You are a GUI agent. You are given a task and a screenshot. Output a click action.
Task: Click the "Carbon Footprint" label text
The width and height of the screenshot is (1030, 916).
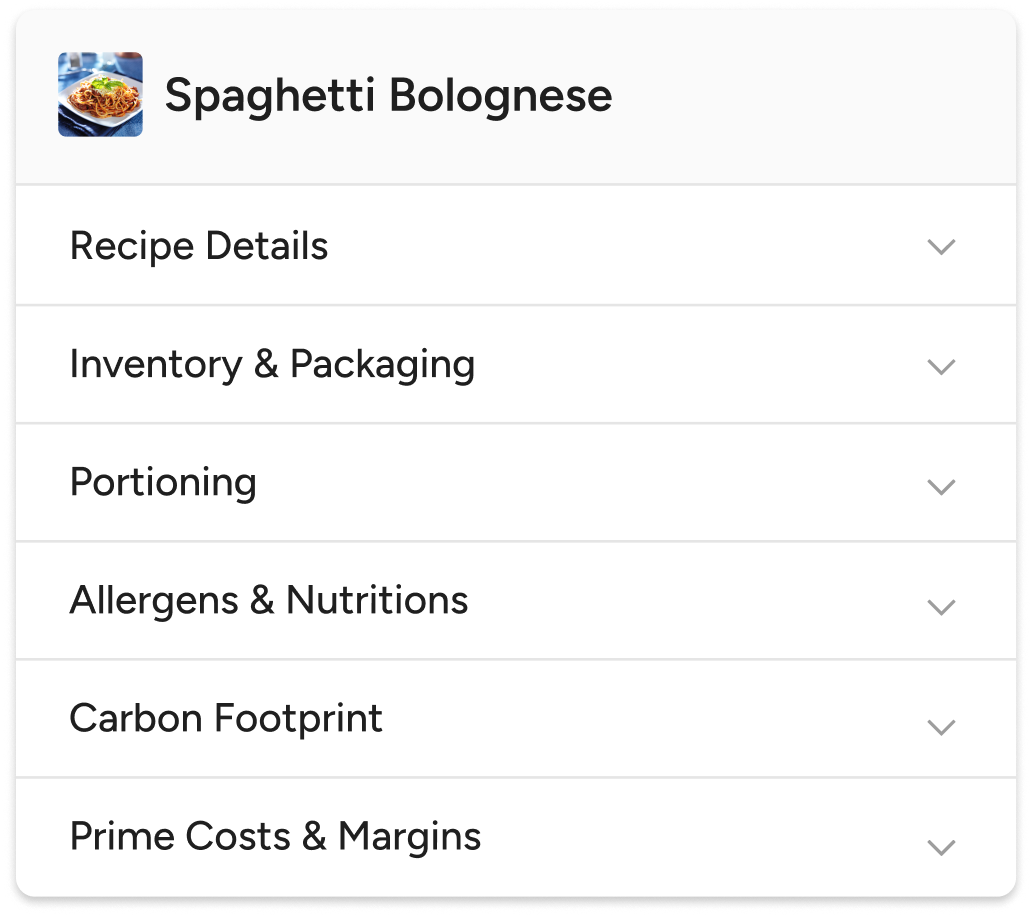click(x=226, y=719)
